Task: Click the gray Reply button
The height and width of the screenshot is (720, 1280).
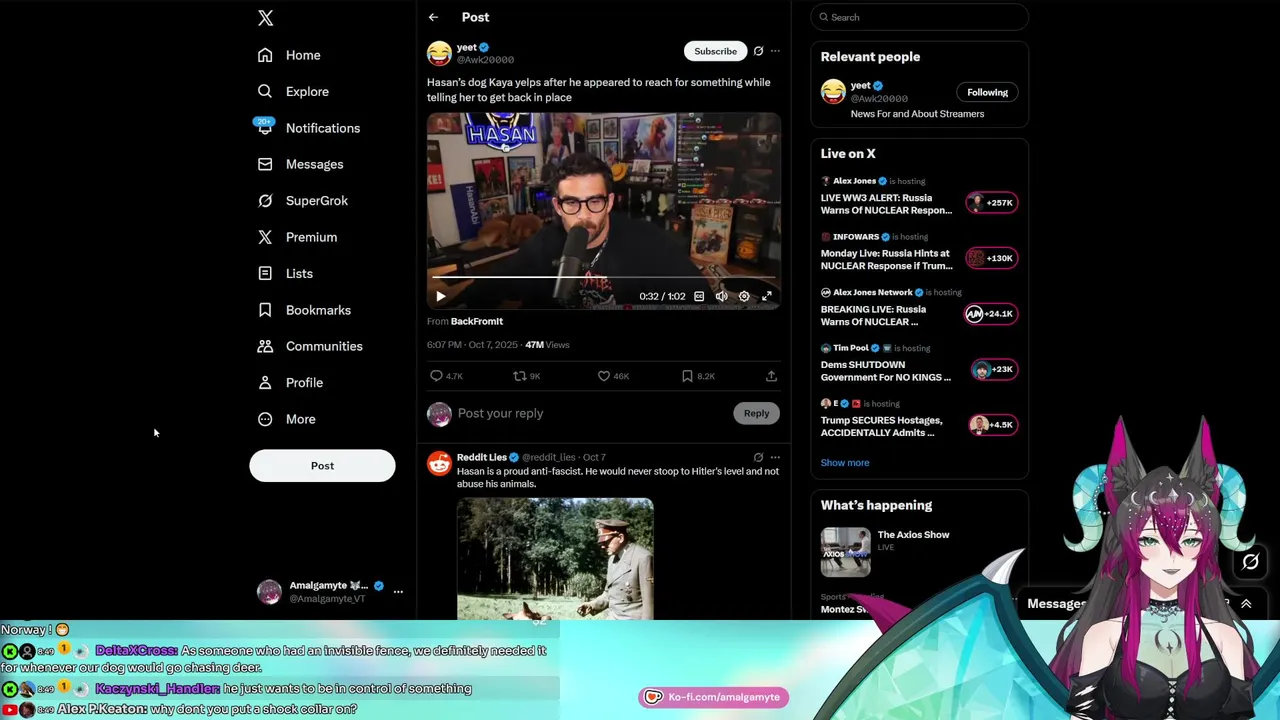Action: pyautogui.click(x=756, y=413)
